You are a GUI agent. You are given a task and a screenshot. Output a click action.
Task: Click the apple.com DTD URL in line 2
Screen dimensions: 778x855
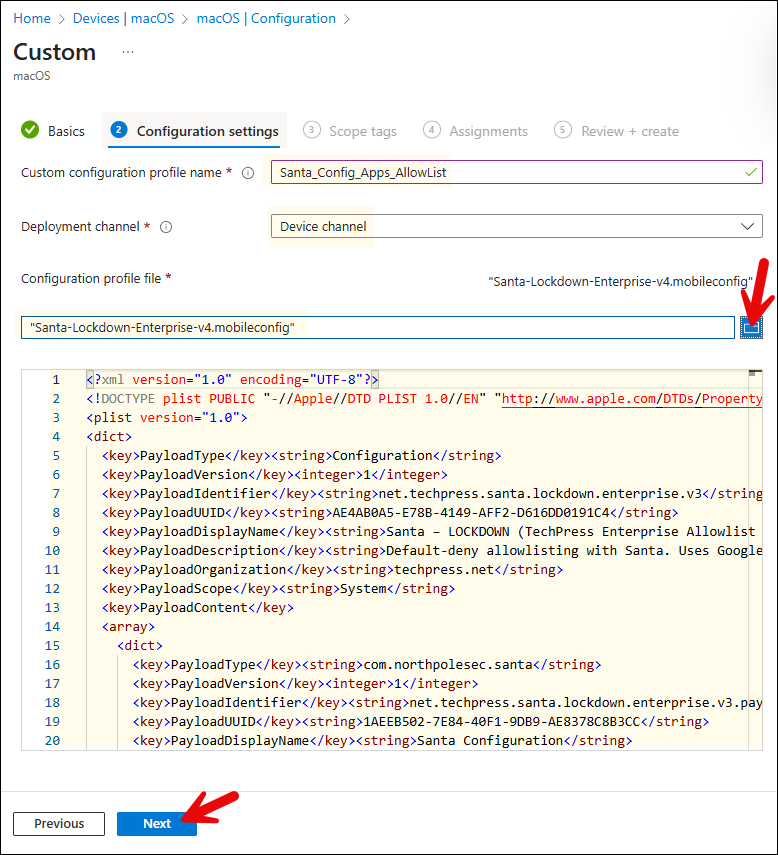click(631, 399)
